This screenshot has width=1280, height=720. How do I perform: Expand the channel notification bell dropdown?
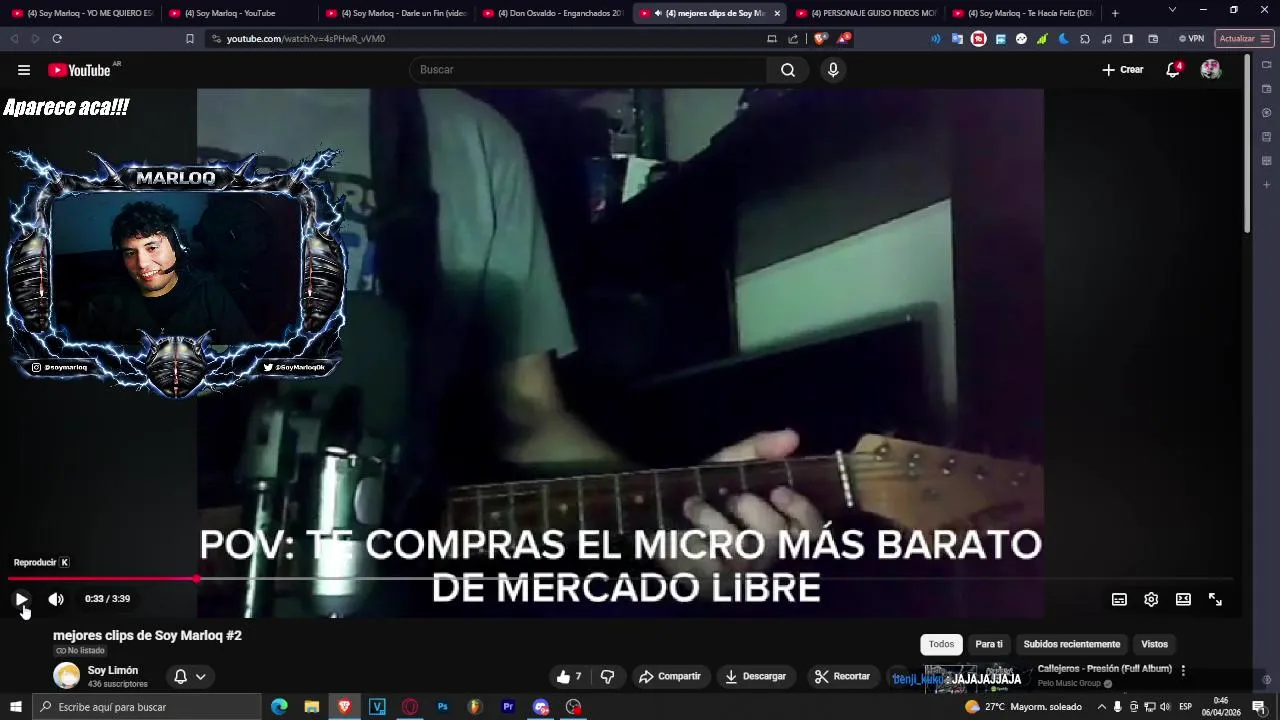click(x=190, y=677)
